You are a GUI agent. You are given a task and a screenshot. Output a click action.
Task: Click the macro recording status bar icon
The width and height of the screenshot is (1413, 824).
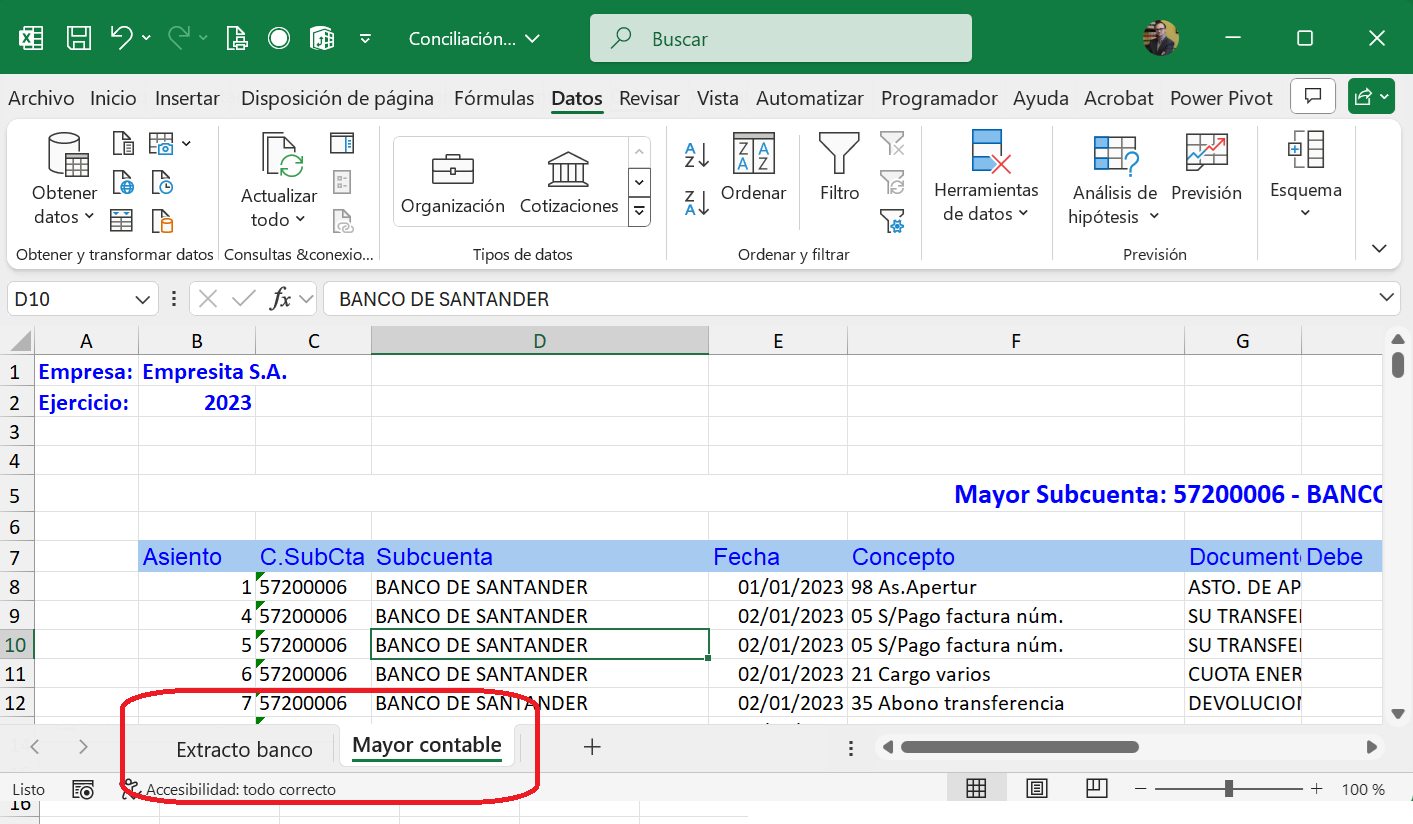tap(83, 789)
